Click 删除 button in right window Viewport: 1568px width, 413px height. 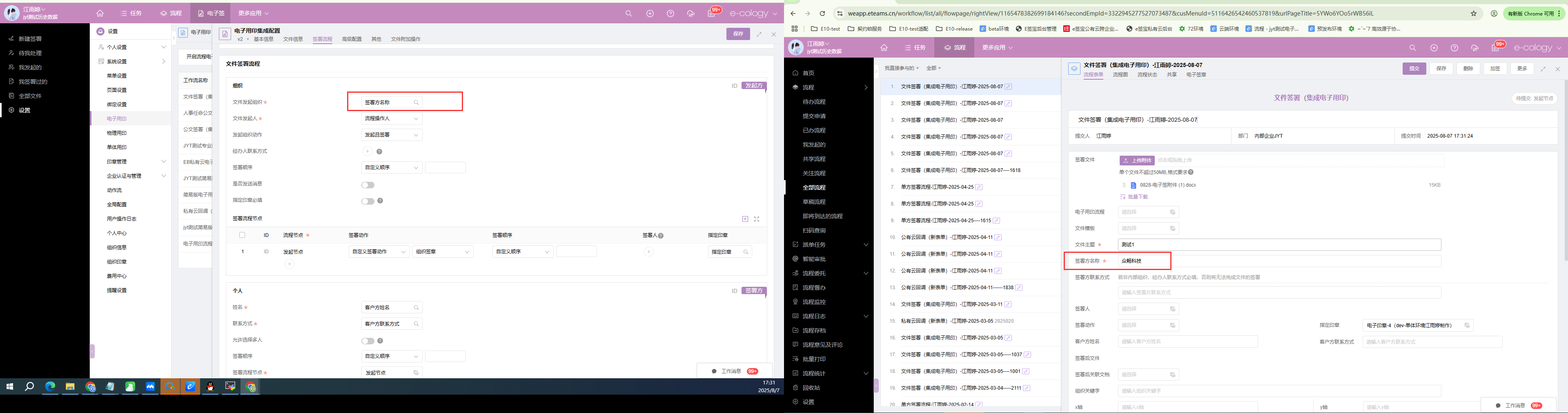click(1468, 69)
